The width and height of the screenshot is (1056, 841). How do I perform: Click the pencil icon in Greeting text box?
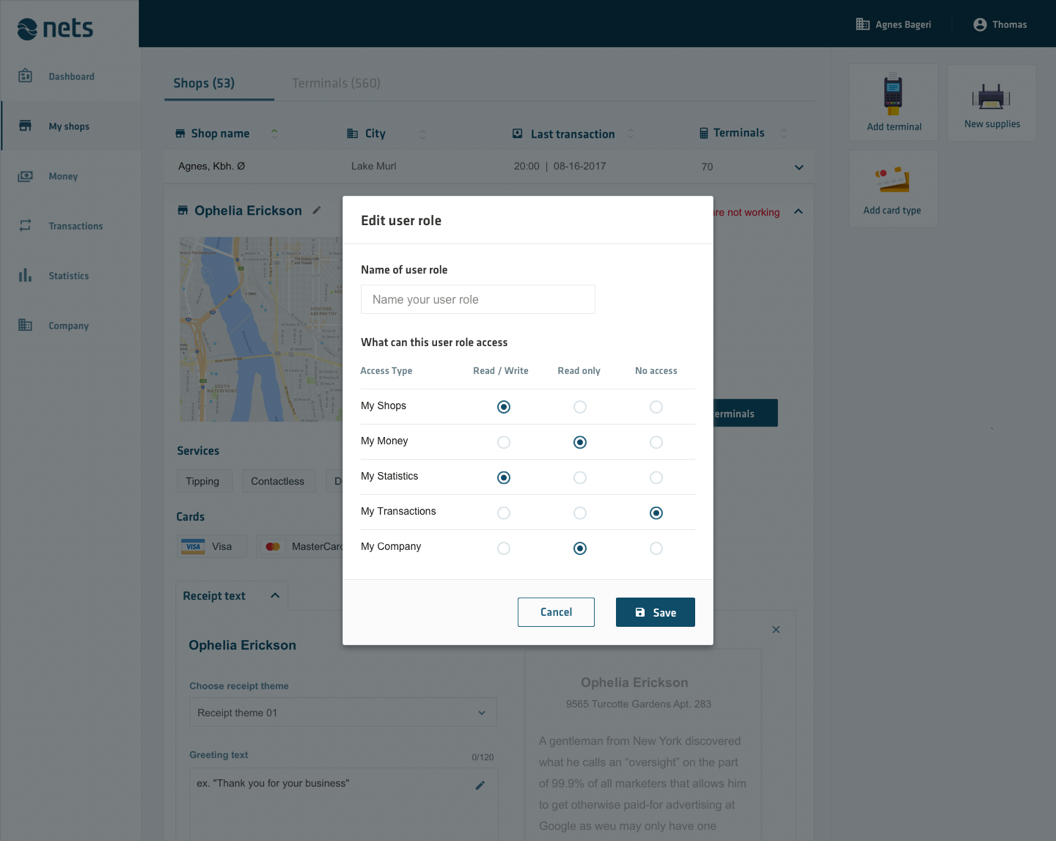point(480,785)
